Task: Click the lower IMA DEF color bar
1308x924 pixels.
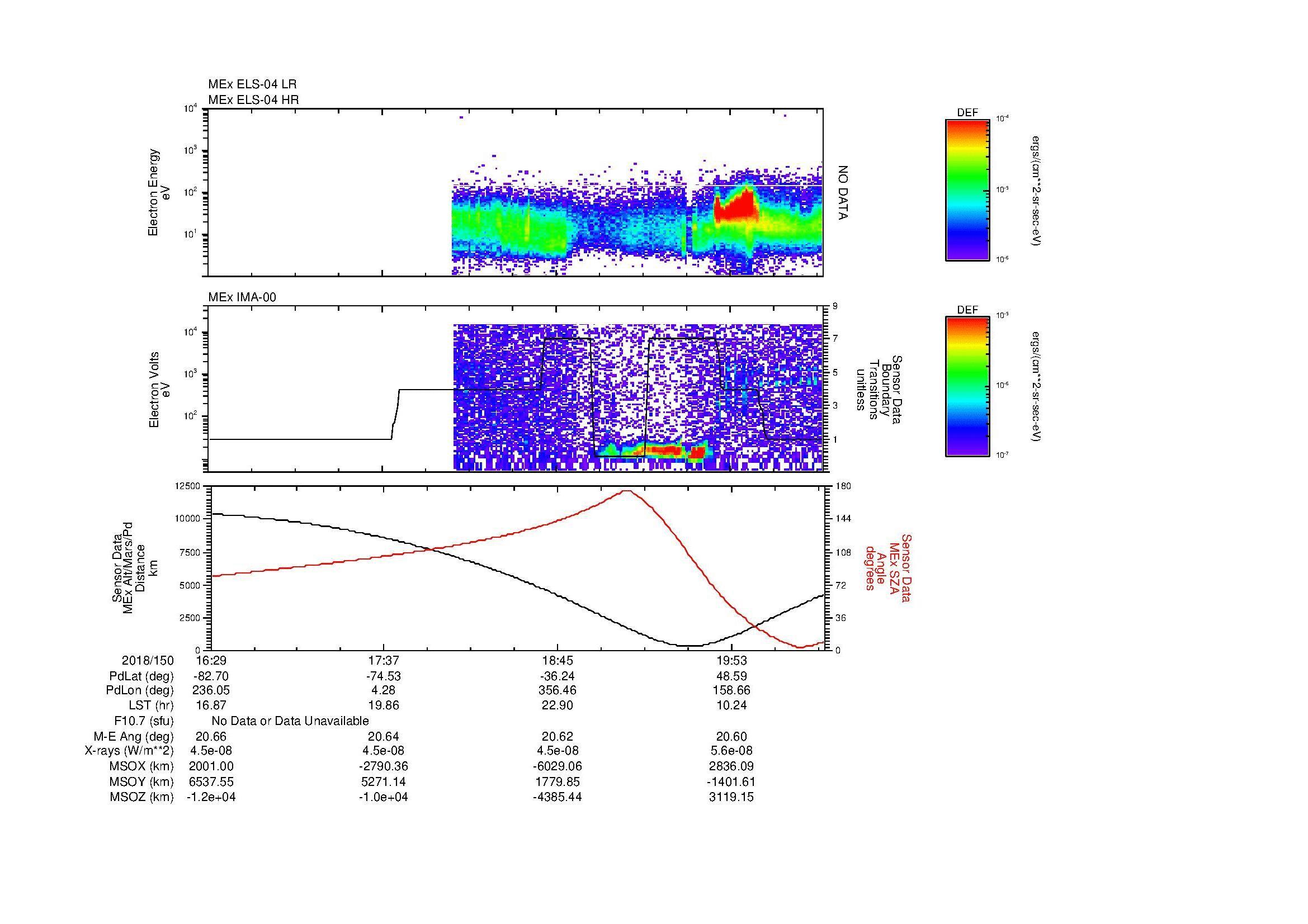Action: pyautogui.click(x=967, y=387)
